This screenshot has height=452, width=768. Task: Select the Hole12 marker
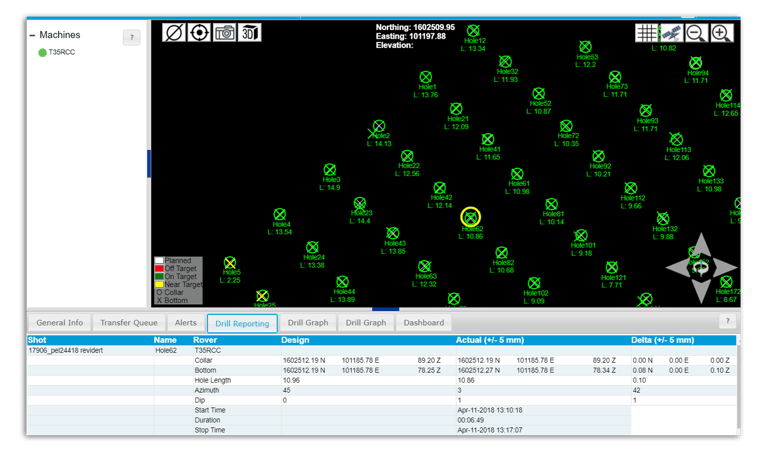pyautogui.click(x=473, y=31)
